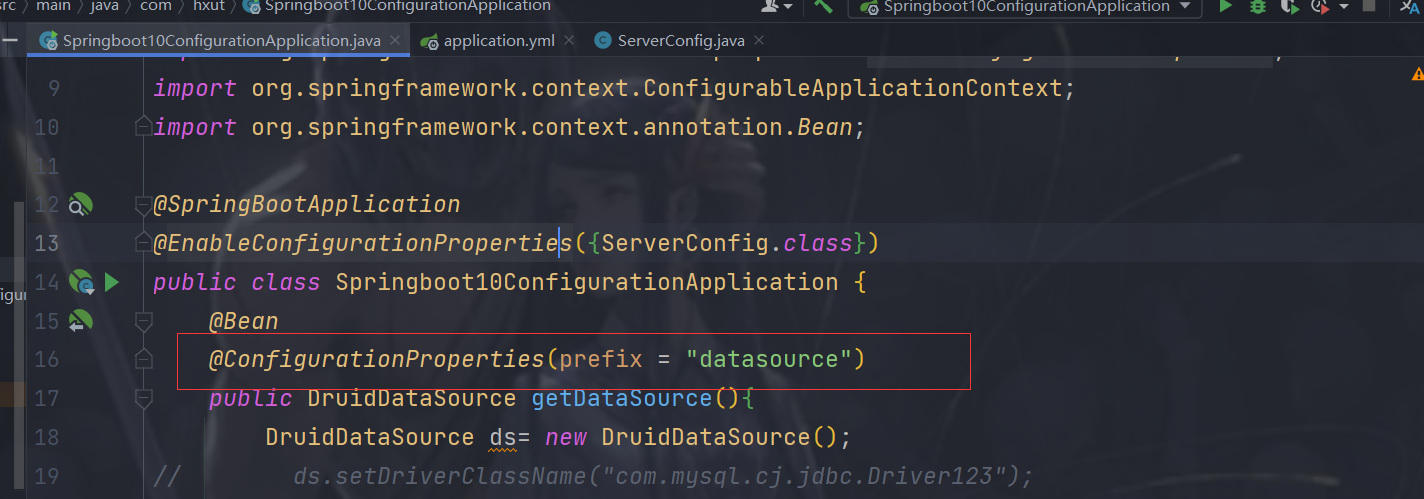Close the ServerConfig.java editor tab
The image size is (1424, 499).
[x=758, y=41]
